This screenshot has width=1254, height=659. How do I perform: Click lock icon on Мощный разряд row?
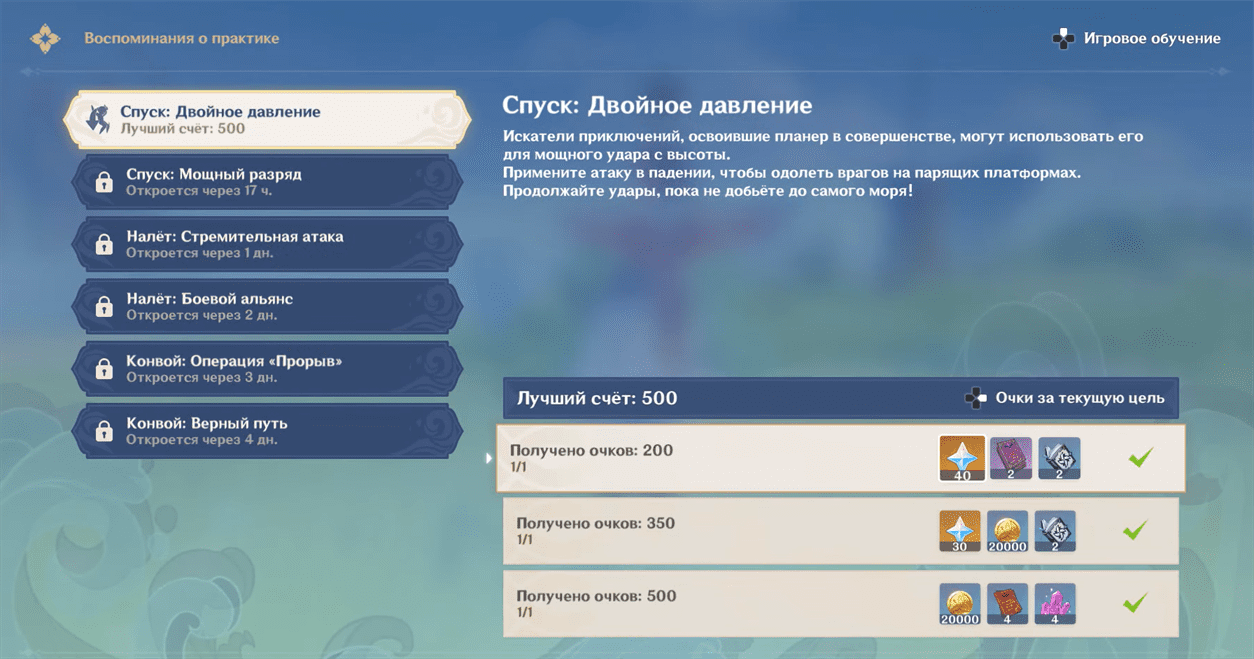click(x=104, y=182)
